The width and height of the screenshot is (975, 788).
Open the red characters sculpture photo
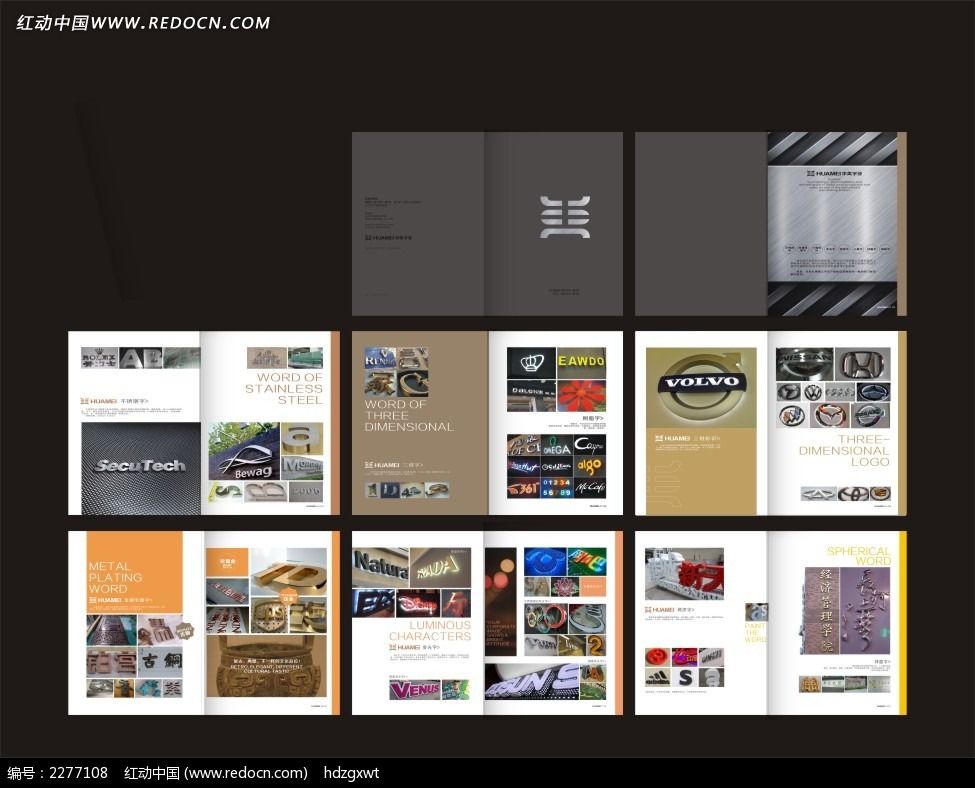click(684, 573)
